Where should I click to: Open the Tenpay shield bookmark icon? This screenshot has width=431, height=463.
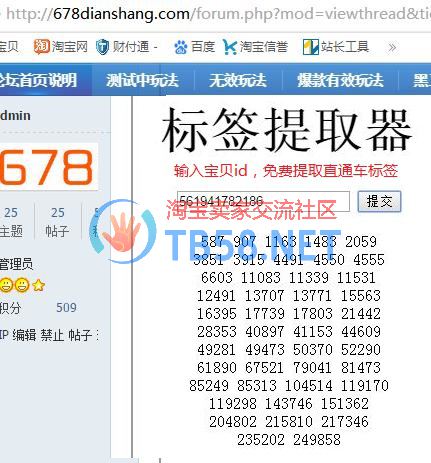102,47
